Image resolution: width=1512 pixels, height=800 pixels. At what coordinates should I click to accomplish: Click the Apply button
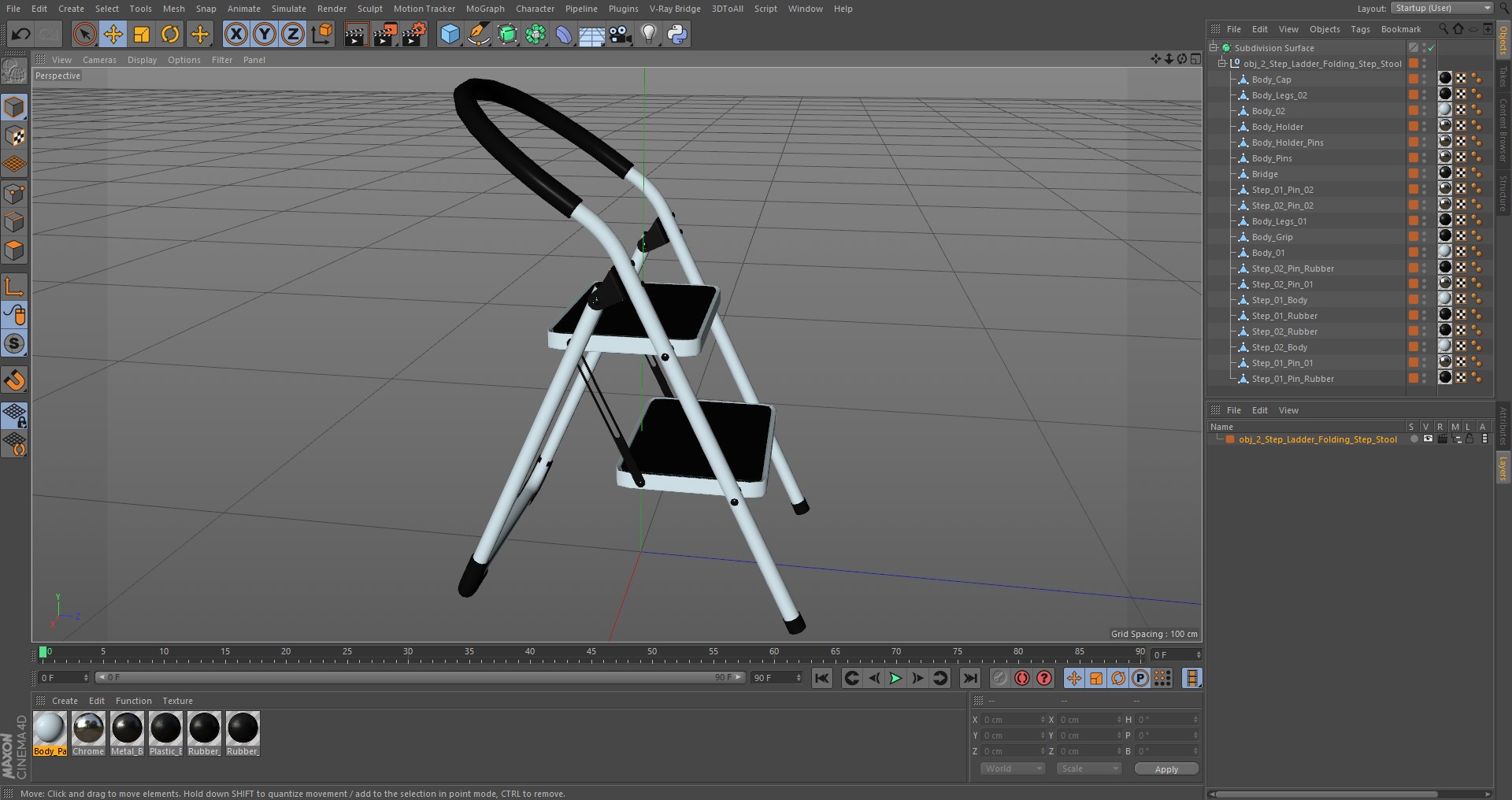click(x=1166, y=769)
